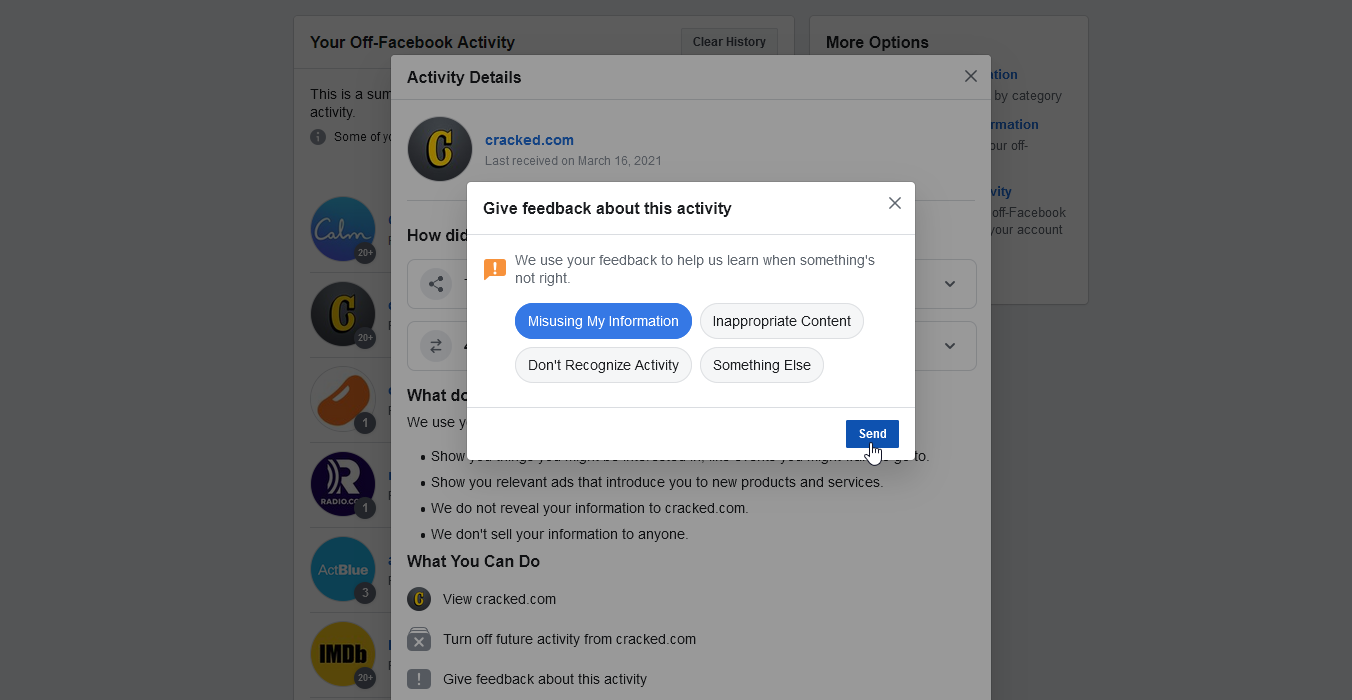Click the Last received on March 16, 2021 text
The width and height of the screenshot is (1352, 700).
(x=573, y=161)
